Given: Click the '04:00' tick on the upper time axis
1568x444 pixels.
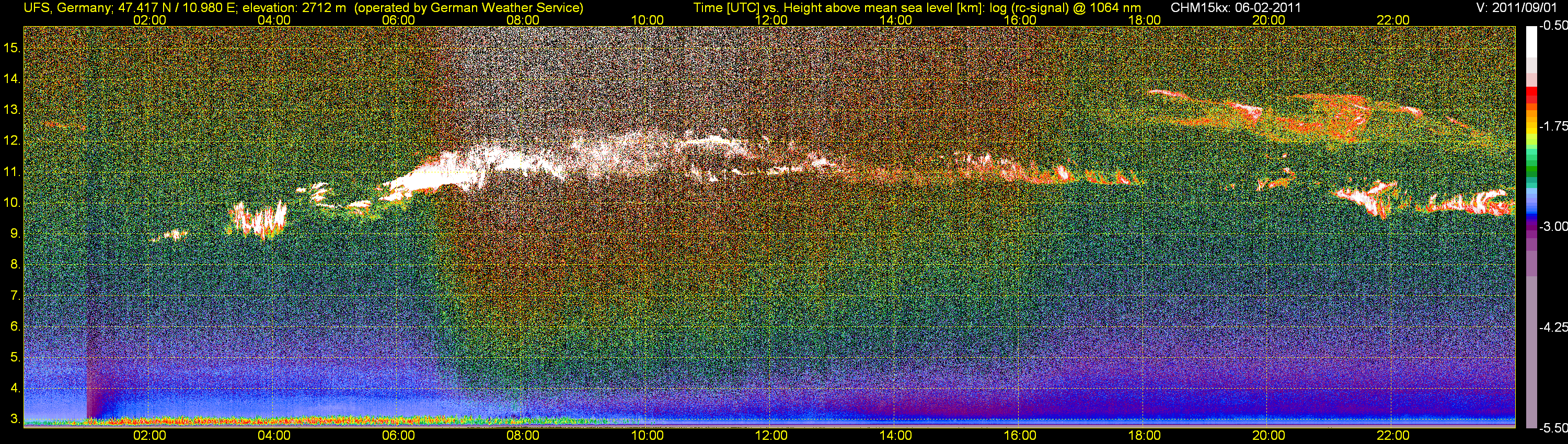Looking at the screenshot, I should [274, 20].
